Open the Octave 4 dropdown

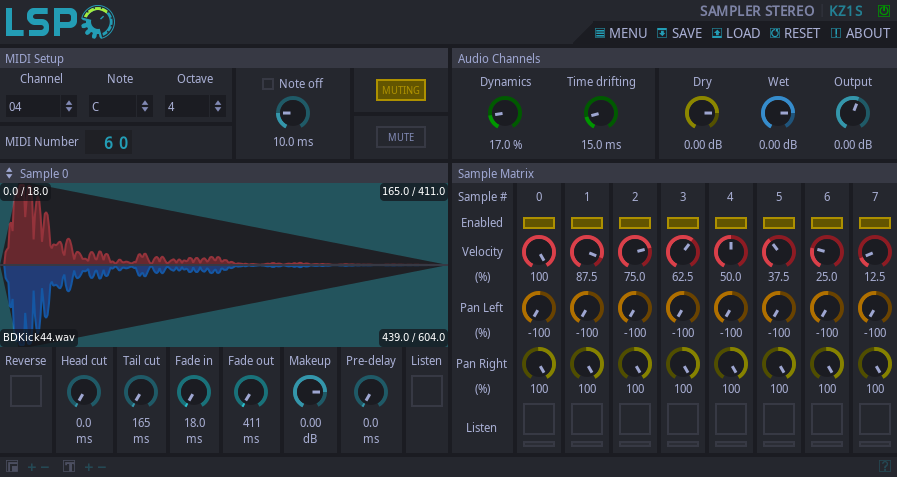(x=195, y=106)
